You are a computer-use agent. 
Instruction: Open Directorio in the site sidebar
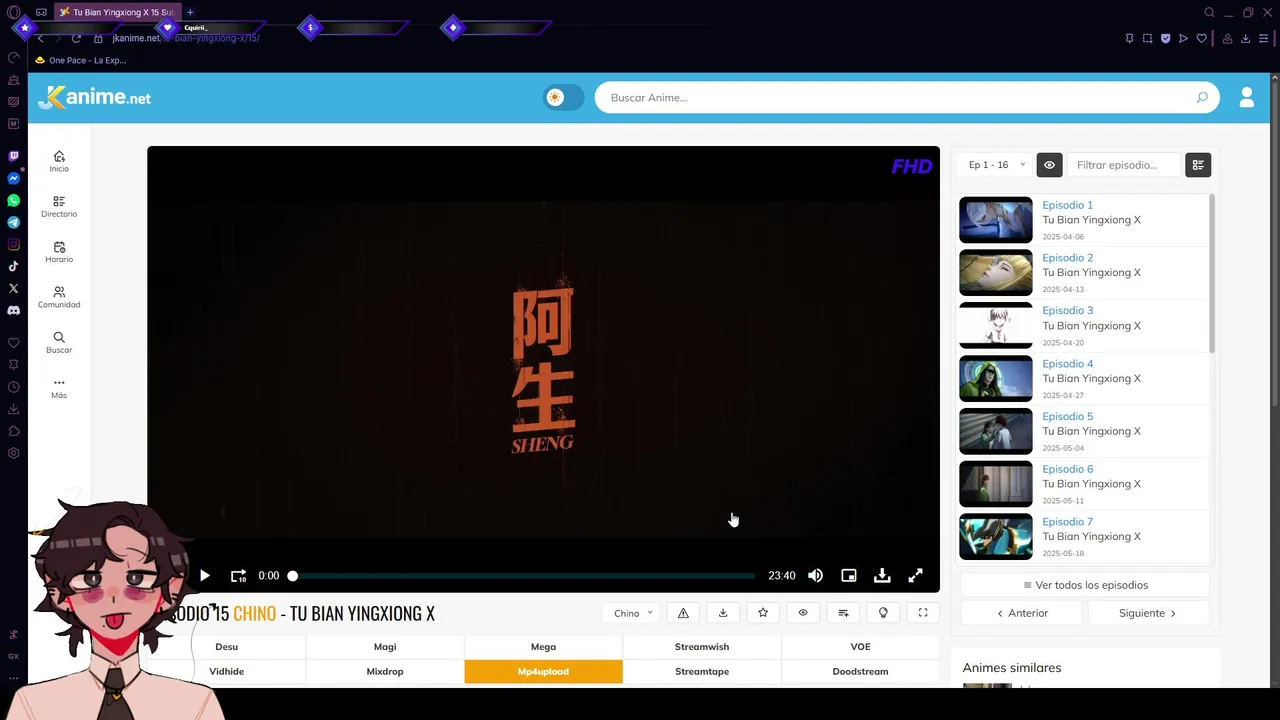(59, 207)
